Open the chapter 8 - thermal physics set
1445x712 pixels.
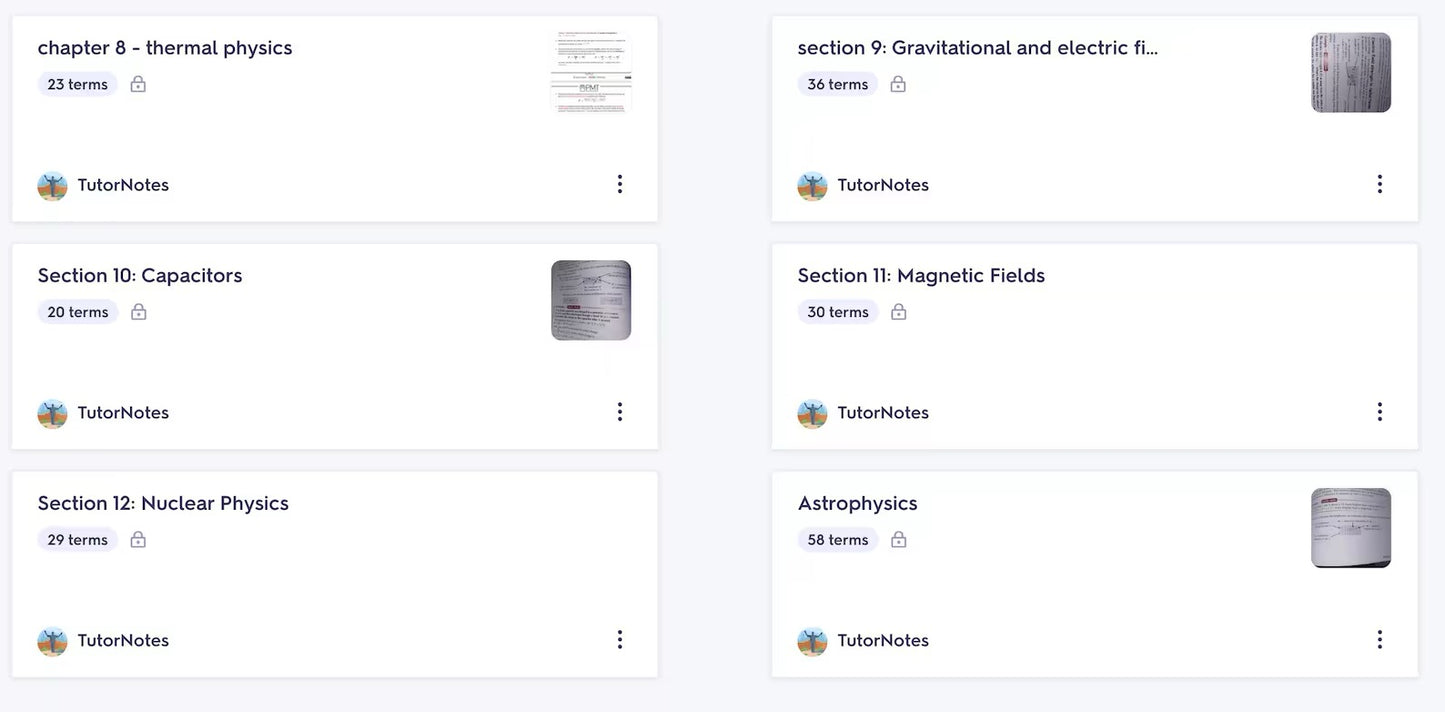tap(165, 48)
